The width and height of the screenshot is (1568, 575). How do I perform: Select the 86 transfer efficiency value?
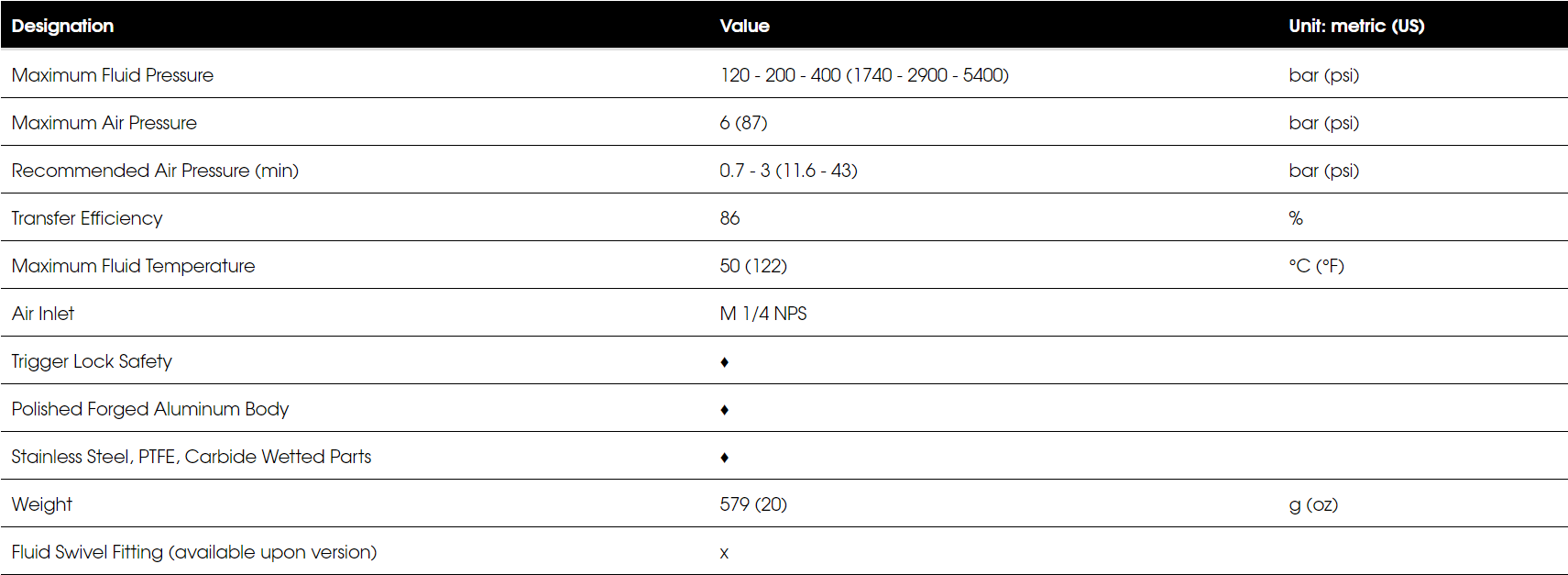coord(729,218)
